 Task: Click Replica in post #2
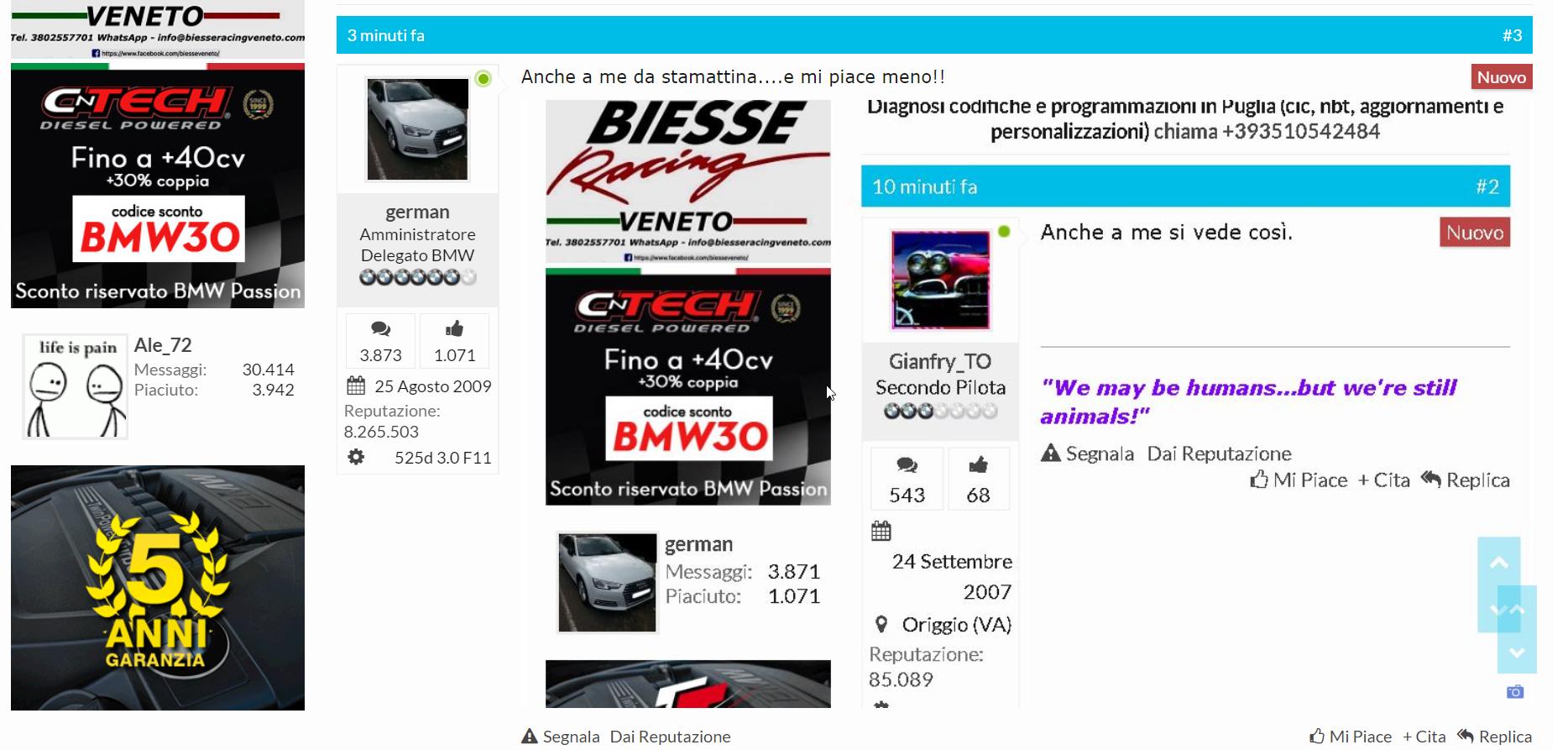1465,480
